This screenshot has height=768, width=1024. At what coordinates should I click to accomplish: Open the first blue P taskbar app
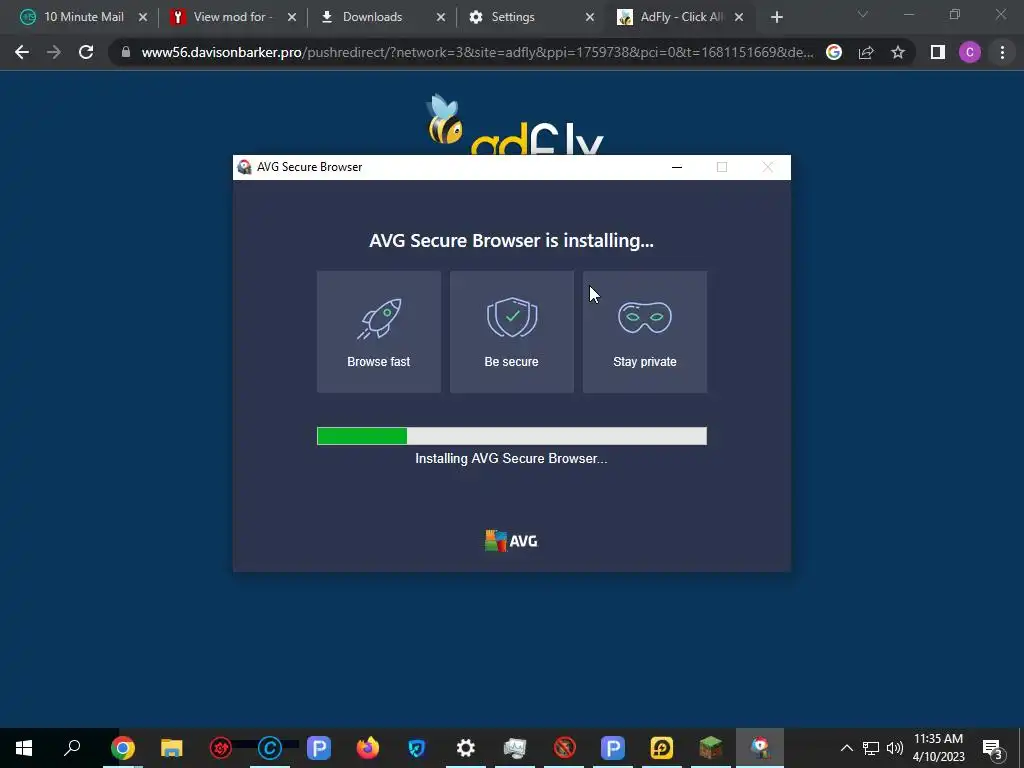(x=319, y=748)
